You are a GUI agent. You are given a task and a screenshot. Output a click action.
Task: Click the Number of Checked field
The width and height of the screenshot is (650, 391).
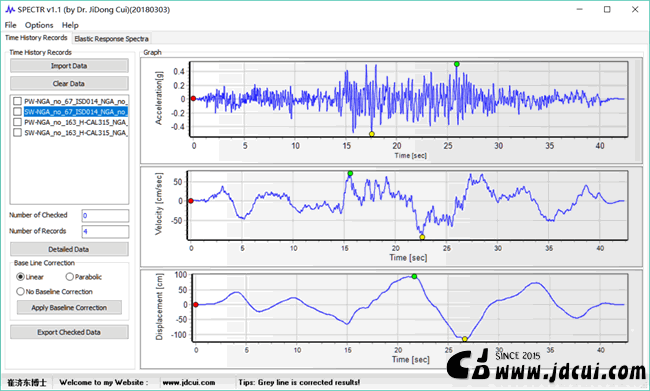point(105,216)
